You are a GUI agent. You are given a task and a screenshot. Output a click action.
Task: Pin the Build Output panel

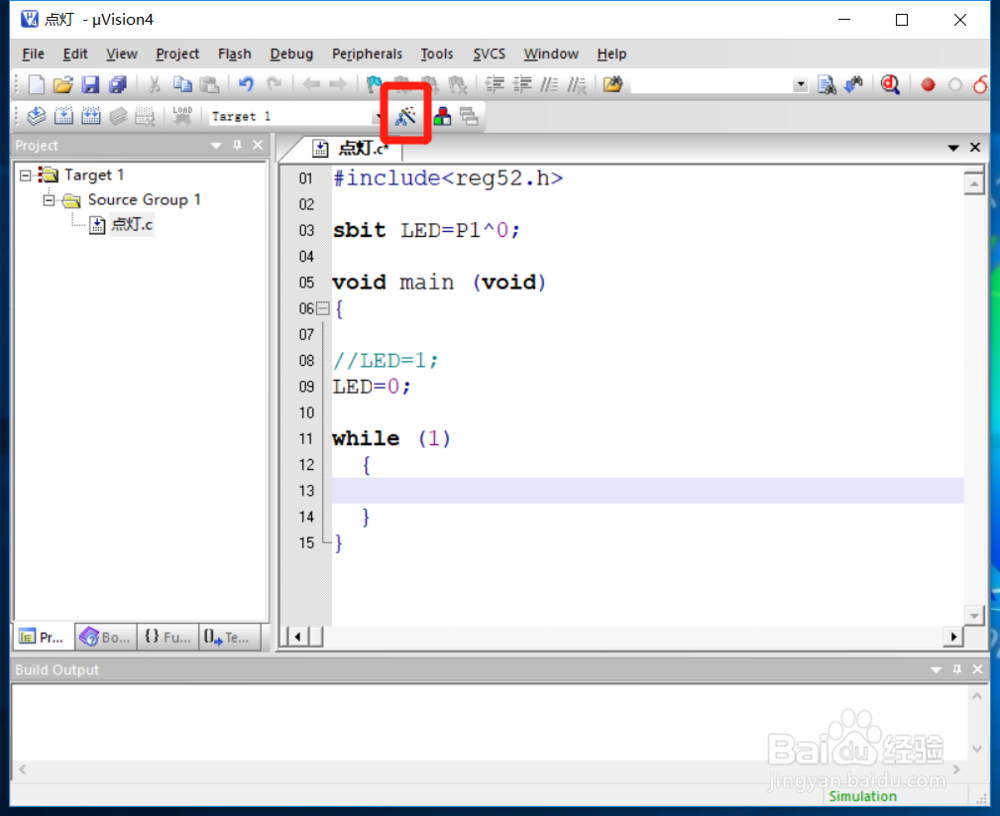click(x=957, y=669)
